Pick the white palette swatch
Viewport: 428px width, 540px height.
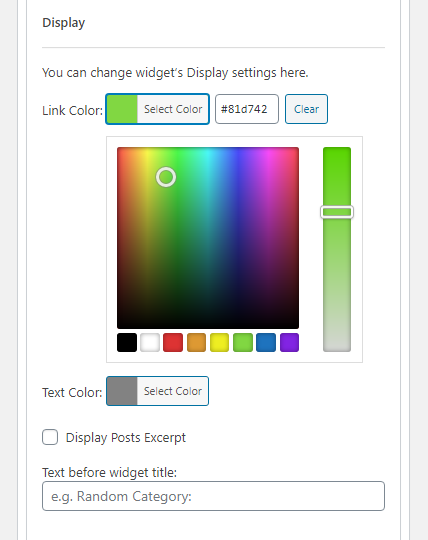click(x=150, y=342)
